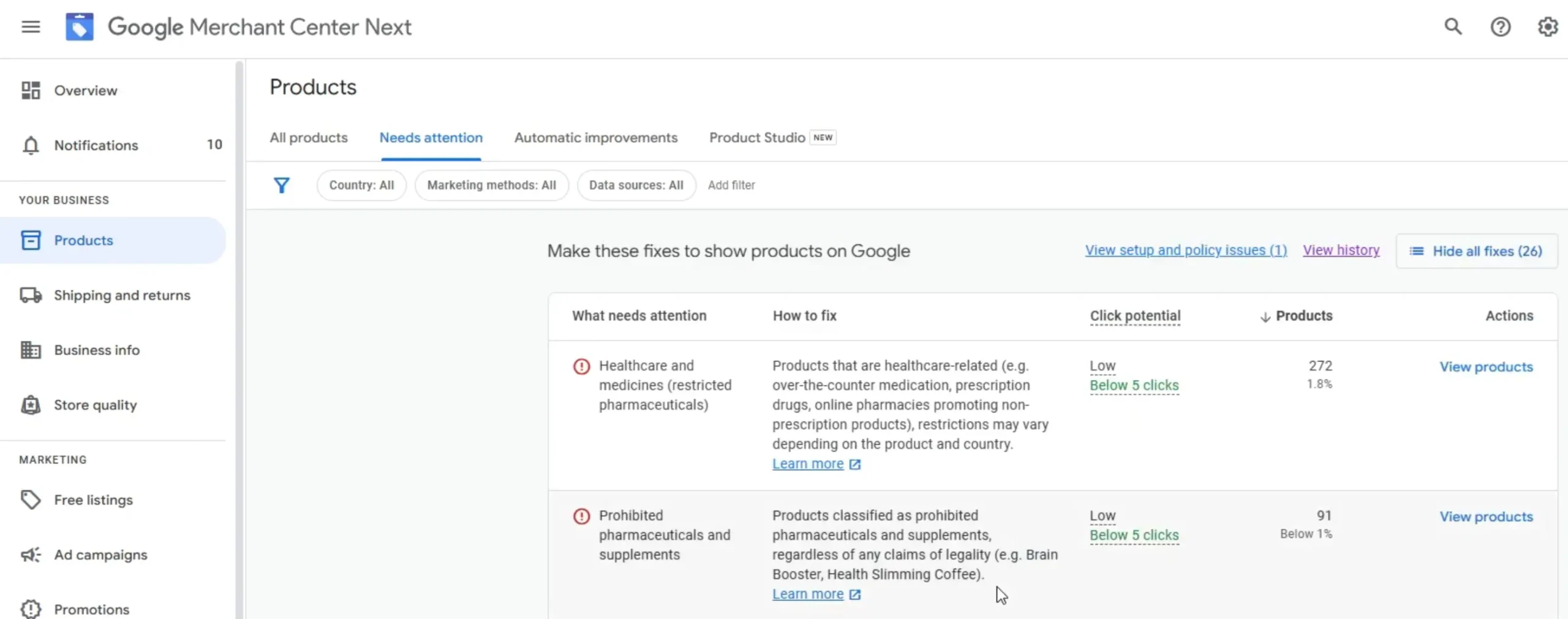1568x619 pixels.
Task: Select the Shipping and returns truck icon
Action: (29, 295)
